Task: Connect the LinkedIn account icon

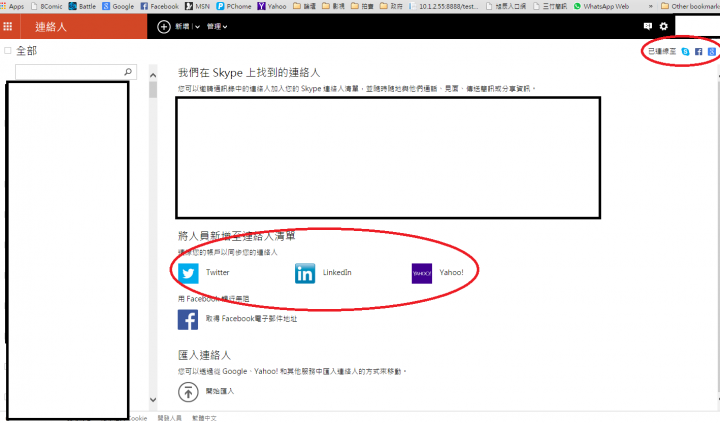Action: click(x=305, y=273)
